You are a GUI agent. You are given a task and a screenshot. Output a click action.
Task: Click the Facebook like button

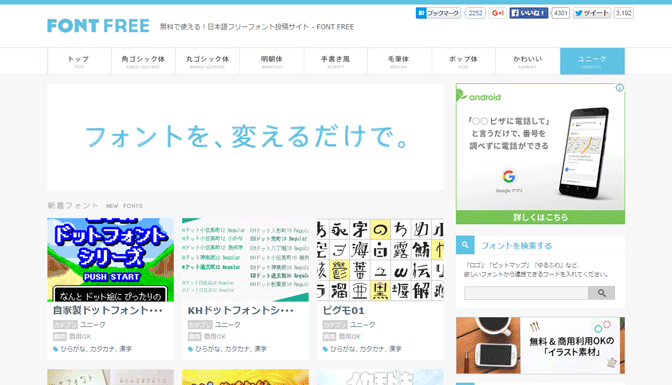(x=528, y=13)
